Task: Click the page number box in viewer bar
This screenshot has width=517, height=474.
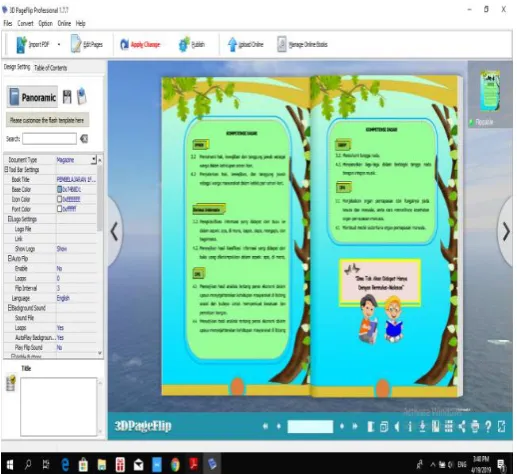Action: (310, 426)
